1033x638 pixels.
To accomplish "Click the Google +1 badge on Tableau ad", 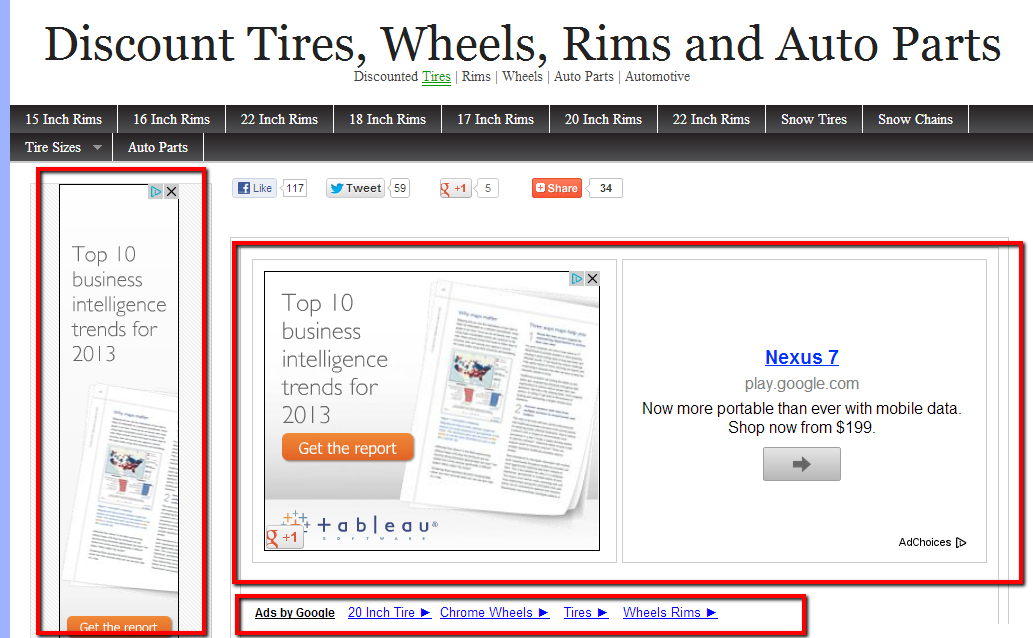I will (283, 537).
